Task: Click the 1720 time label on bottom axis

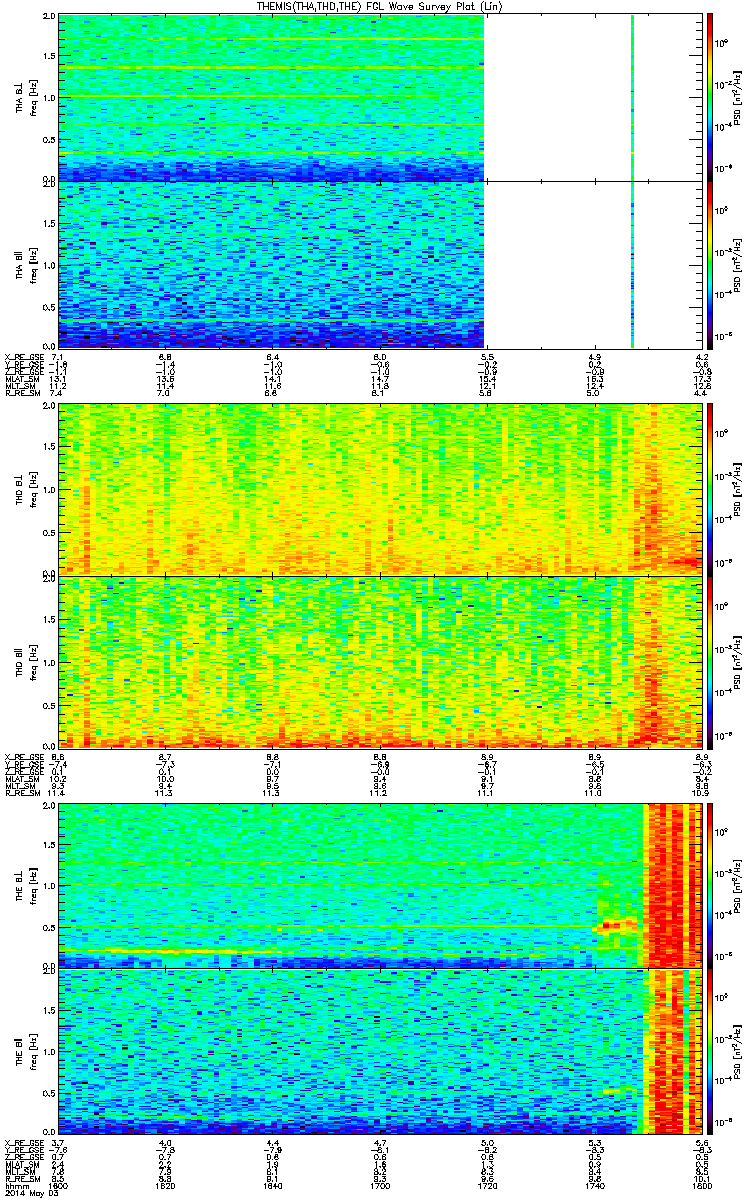Action: point(487,1185)
